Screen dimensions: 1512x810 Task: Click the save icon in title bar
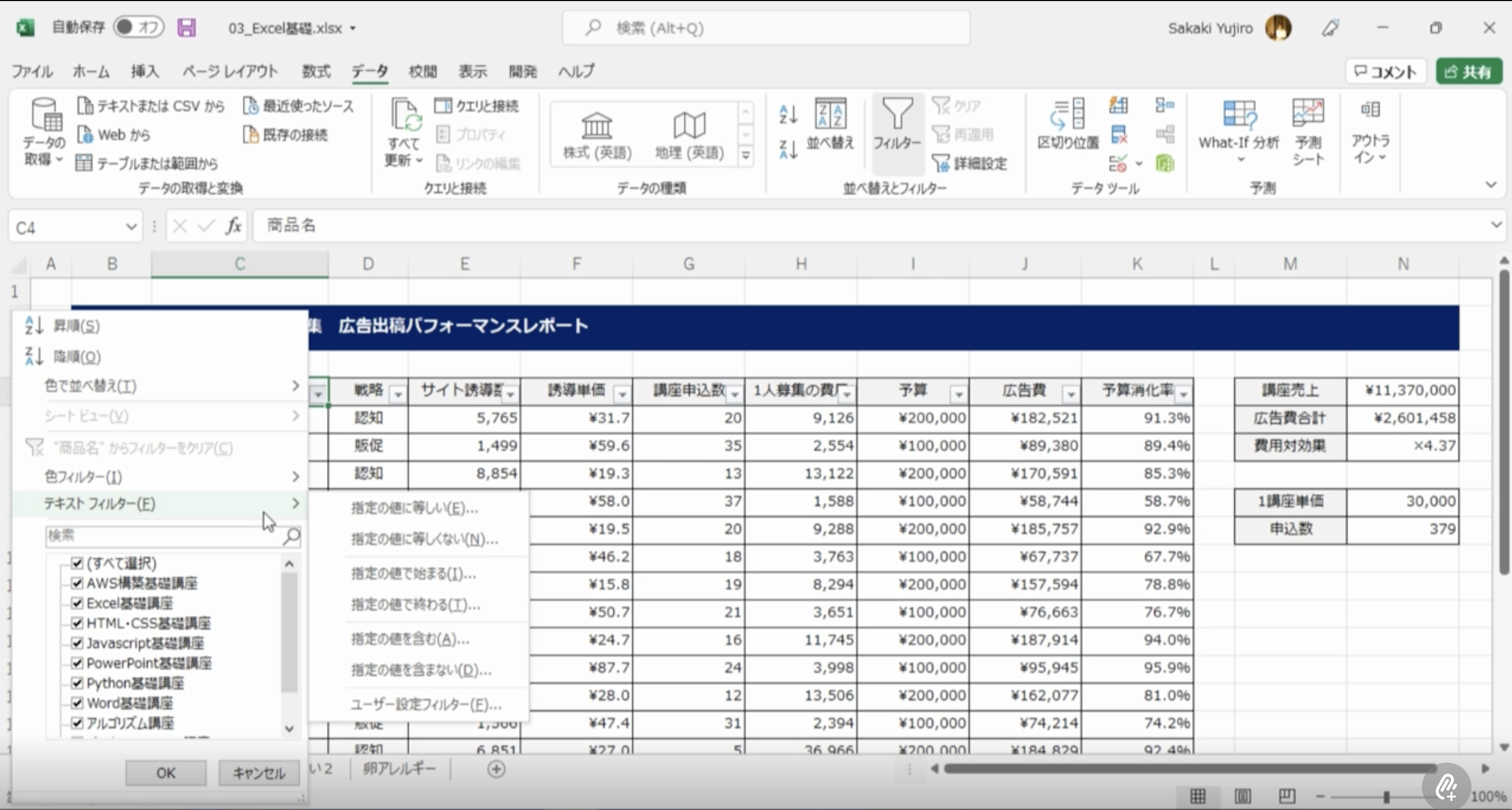186,27
